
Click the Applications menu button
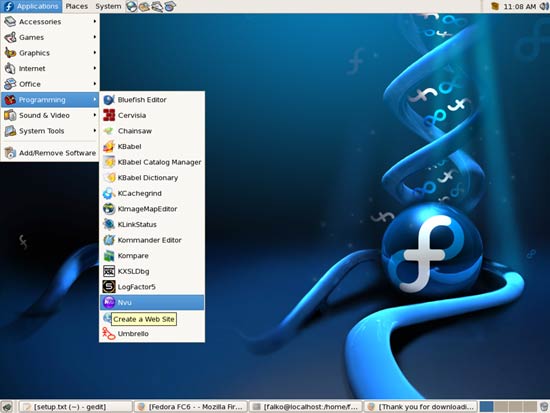click(x=31, y=6)
